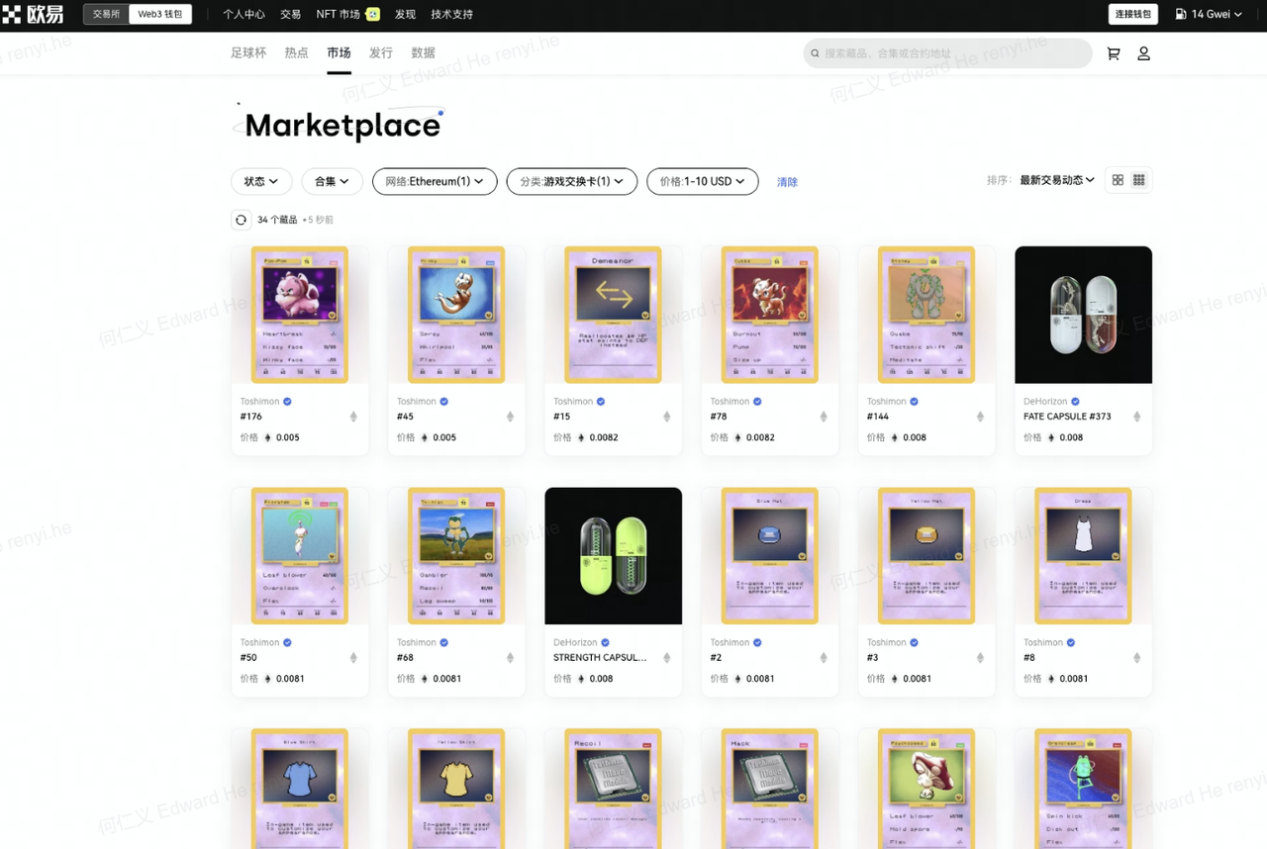The height and width of the screenshot is (849, 1267).
Task: Open the 足球杯 tab
Action: coord(249,53)
